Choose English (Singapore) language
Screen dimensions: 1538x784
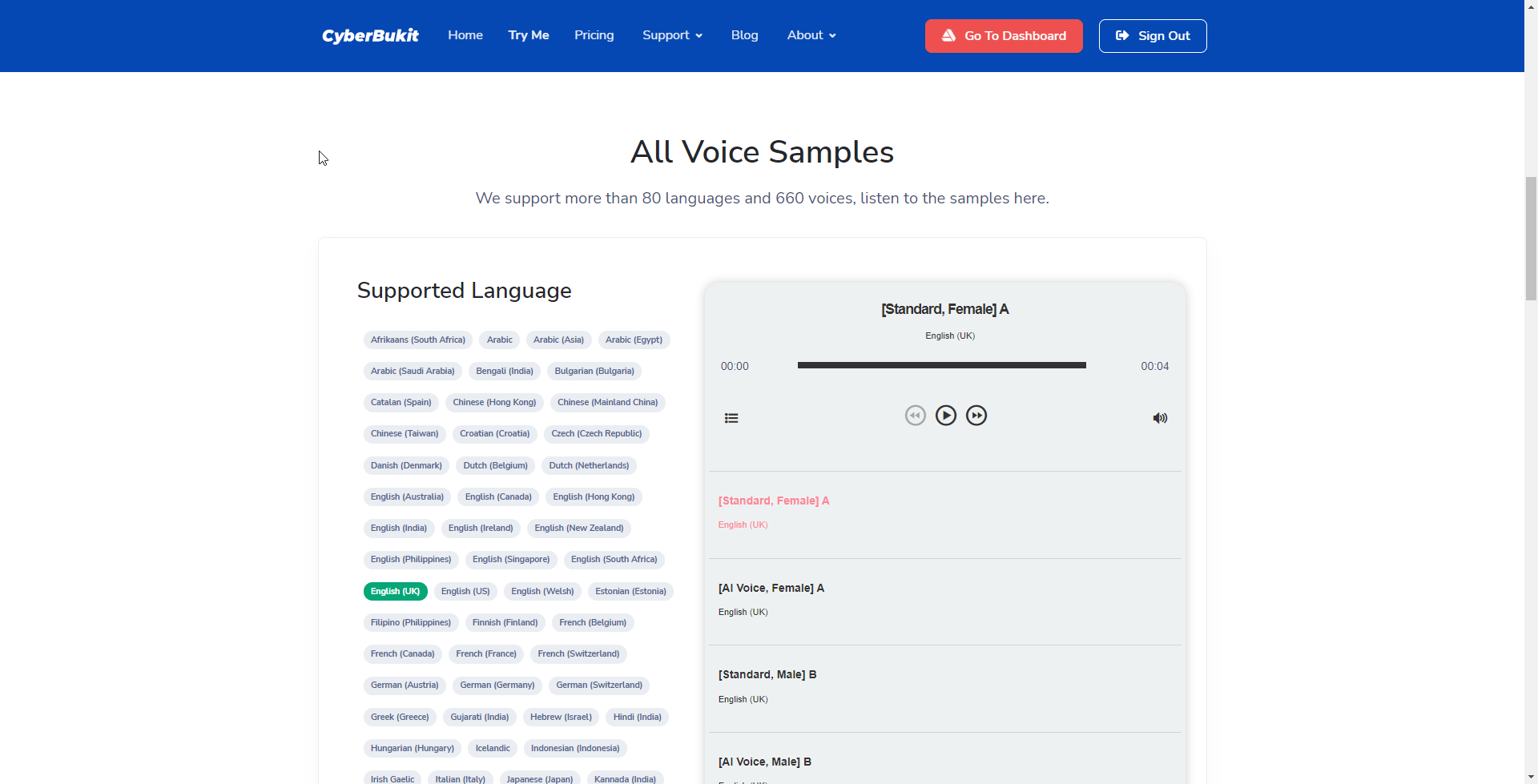(x=511, y=559)
